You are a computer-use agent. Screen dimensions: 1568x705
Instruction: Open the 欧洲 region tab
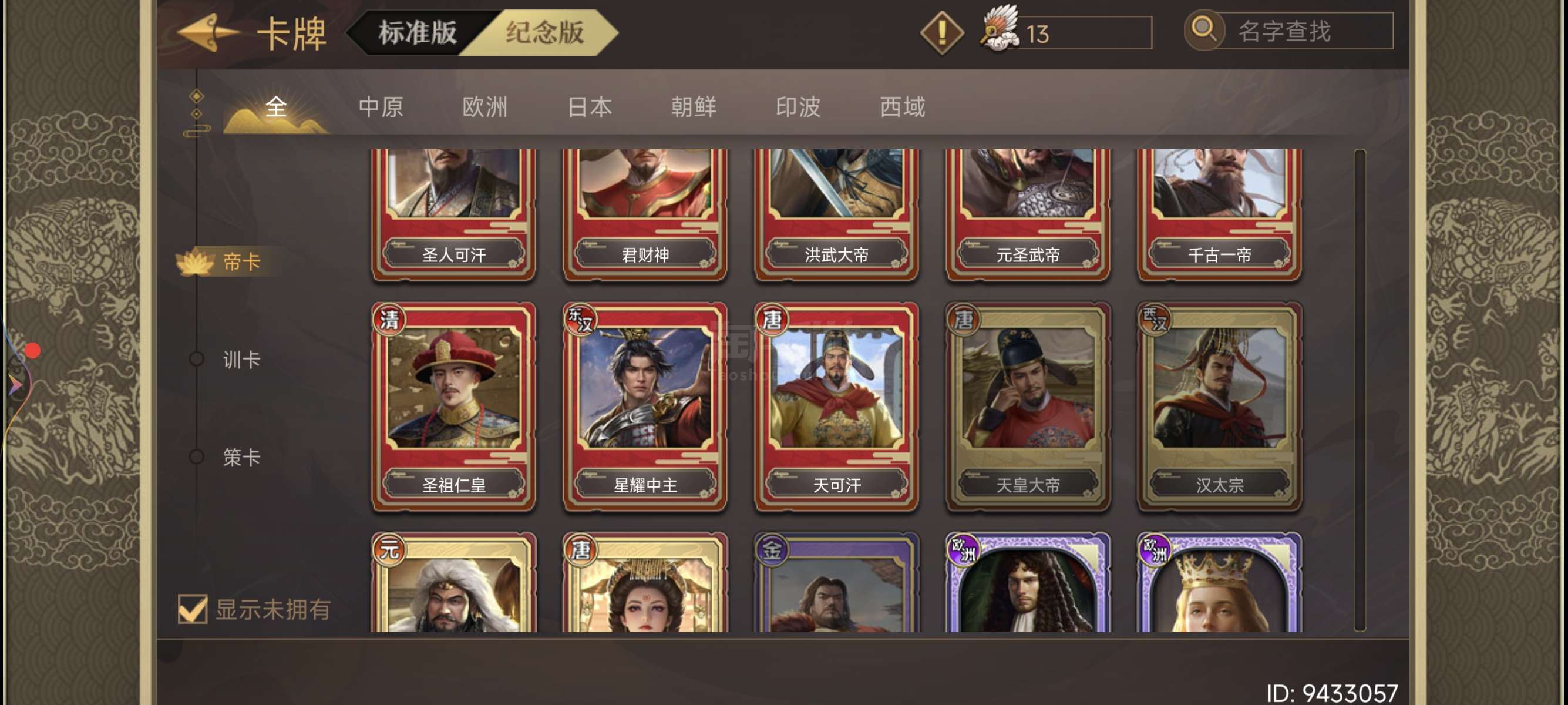click(x=484, y=107)
